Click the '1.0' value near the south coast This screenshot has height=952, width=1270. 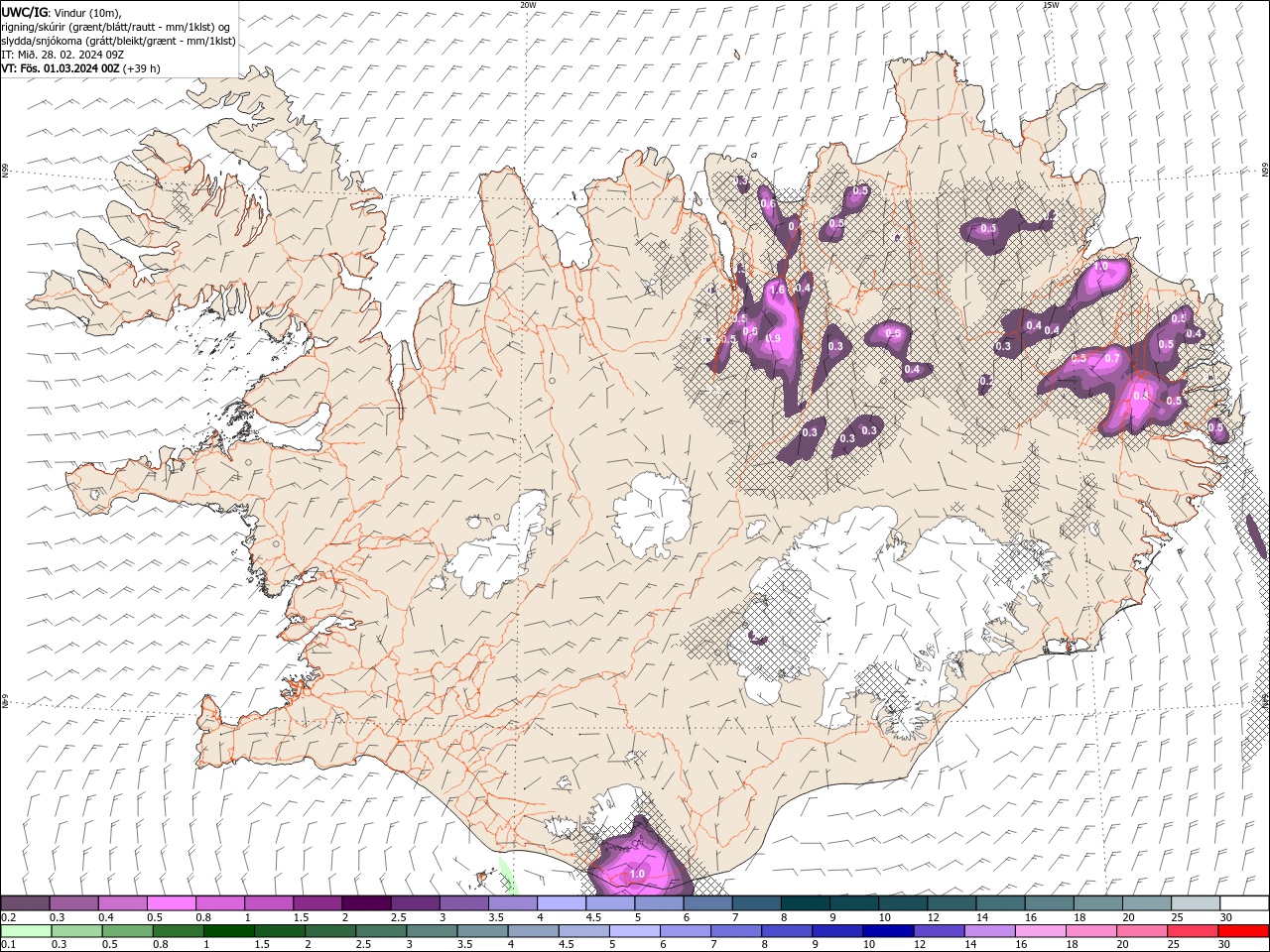(x=637, y=874)
